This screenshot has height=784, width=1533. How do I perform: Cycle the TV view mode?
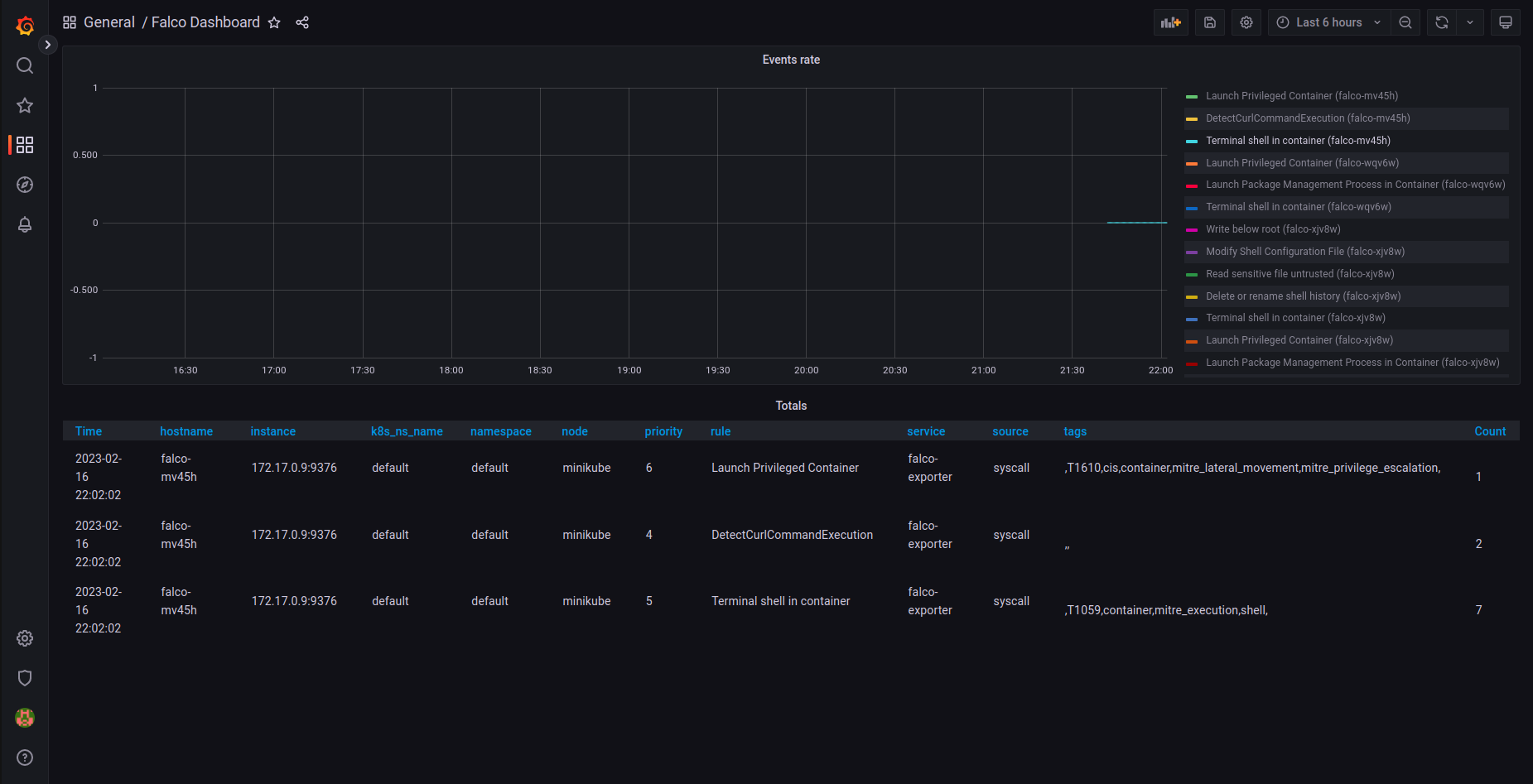click(1506, 22)
